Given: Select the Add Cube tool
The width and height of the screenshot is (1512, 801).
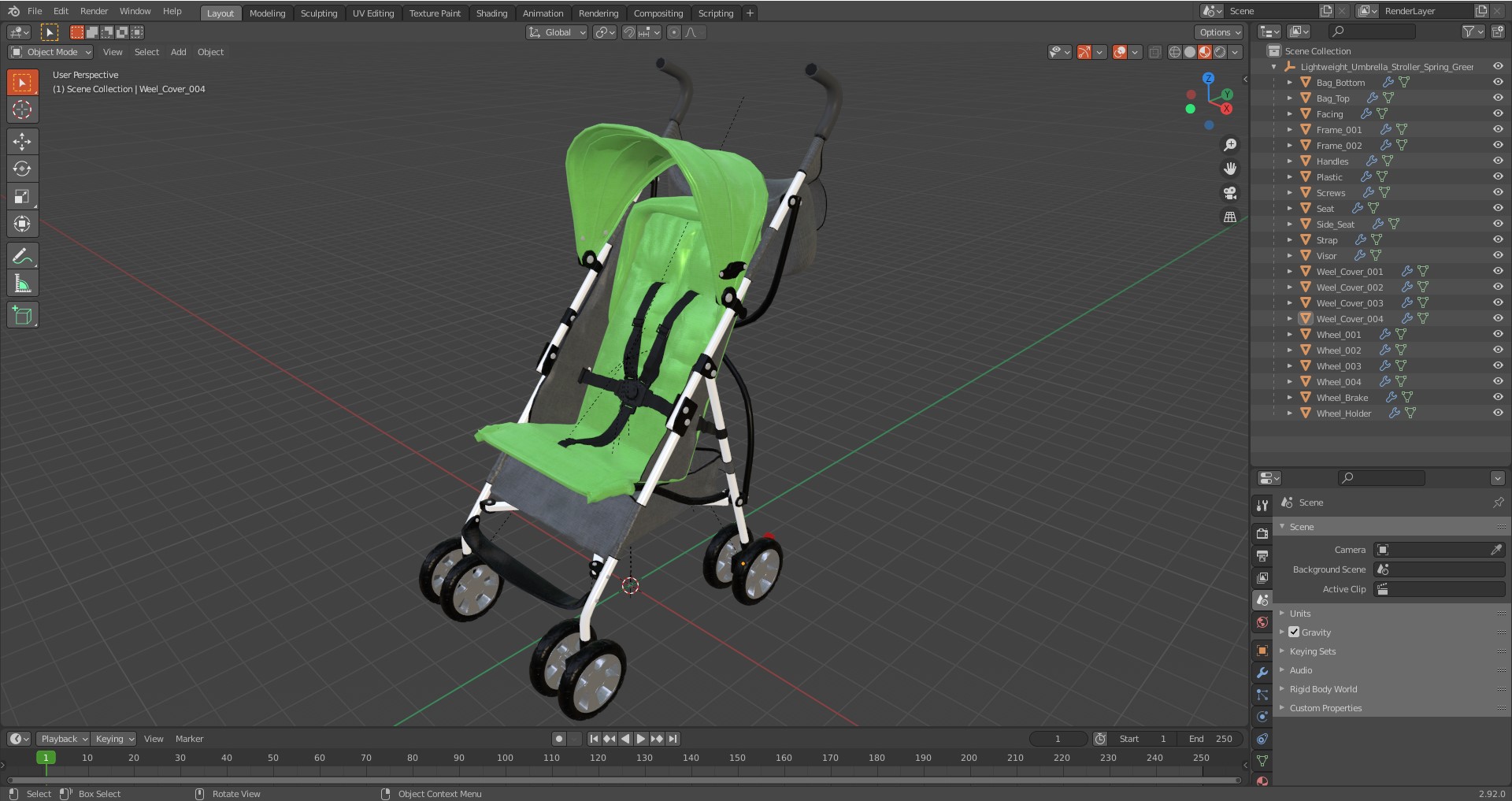Looking at the screenshot, I should point(22,315).
